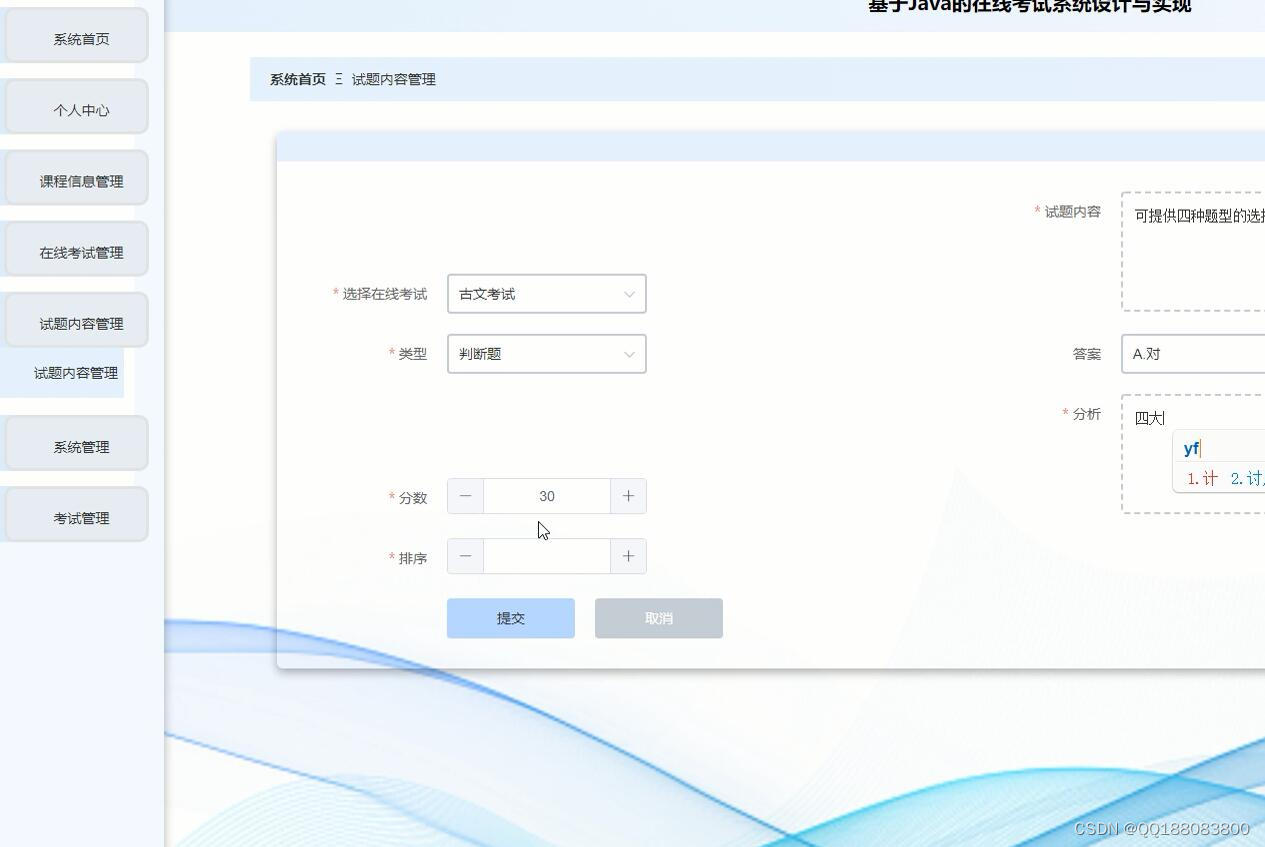Increase 排序 using the plus button
Screen dimensions: 1265x847
628,555
